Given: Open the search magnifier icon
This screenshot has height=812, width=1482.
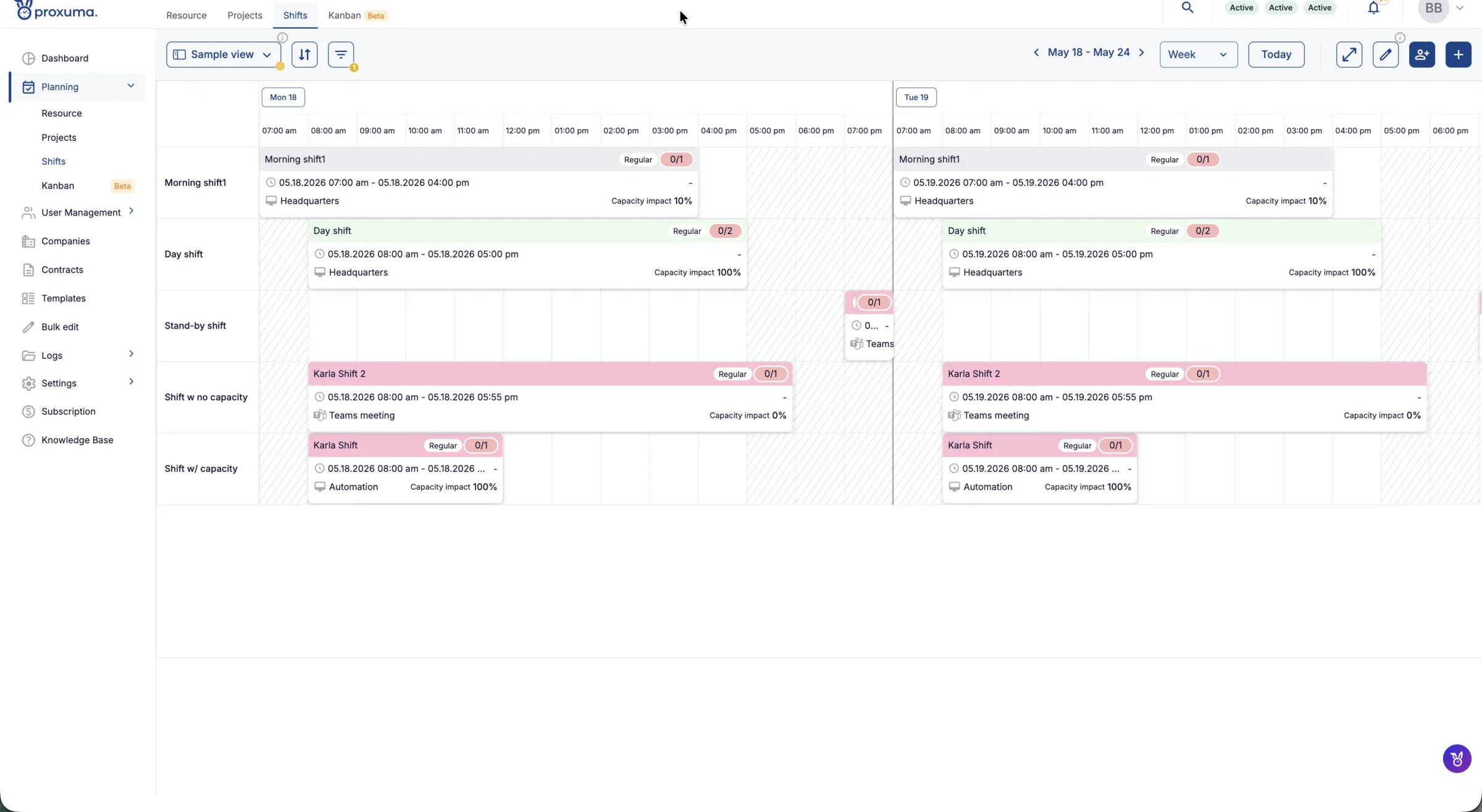Looking at the screenshot, I should click(1187, 7).
